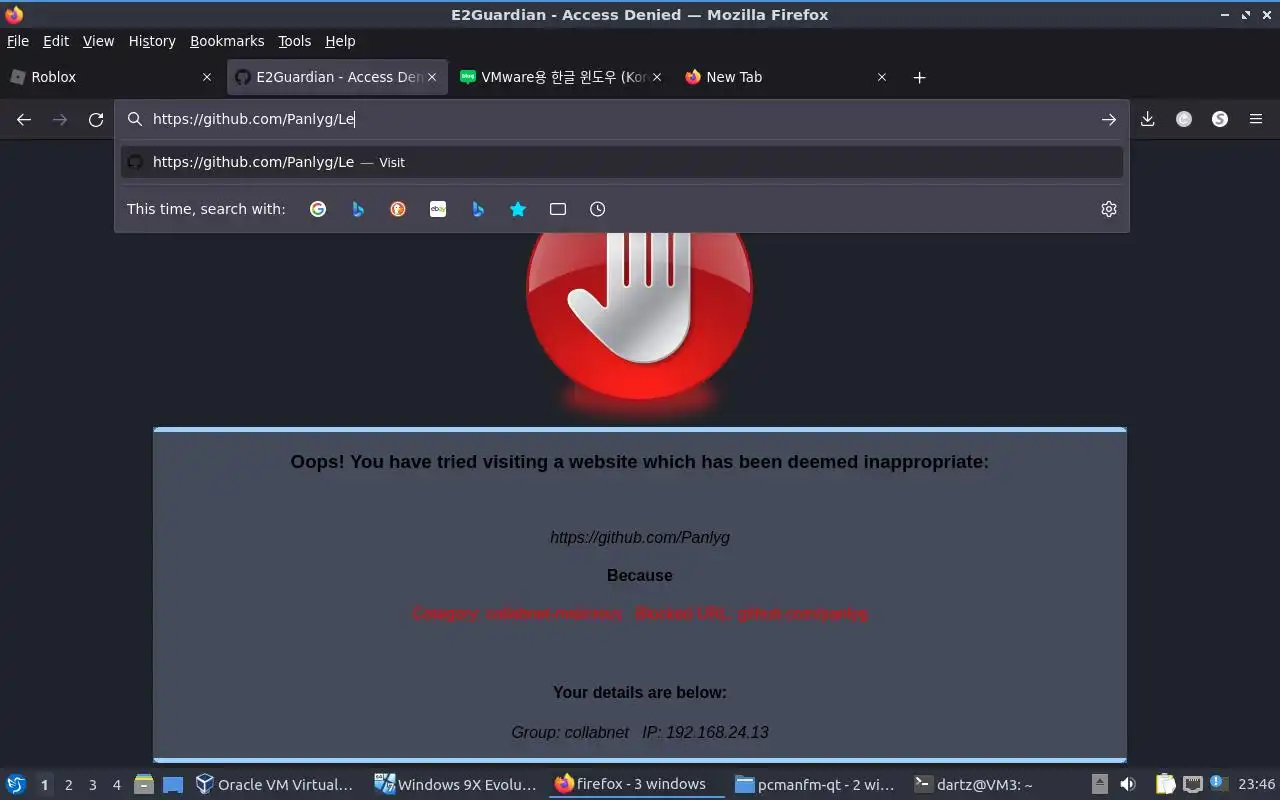Switch to workspace 2
The width and height of the screenshot is (1280, 800).
(68, 785)
